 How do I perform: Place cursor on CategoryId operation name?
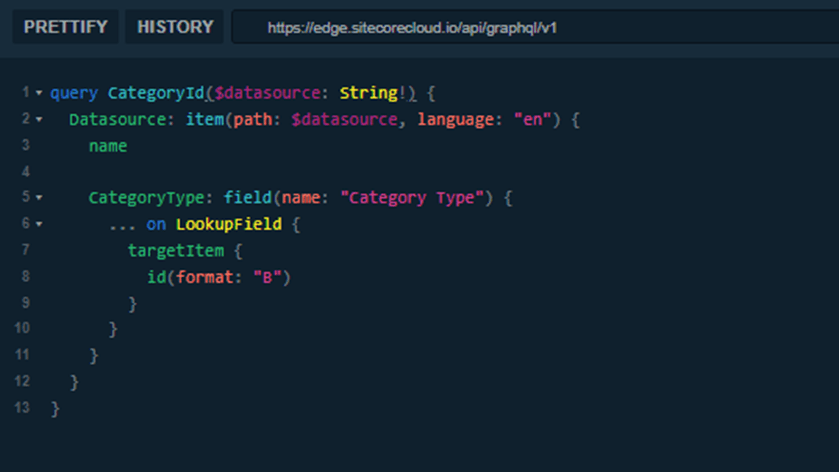tap(155, 93)
